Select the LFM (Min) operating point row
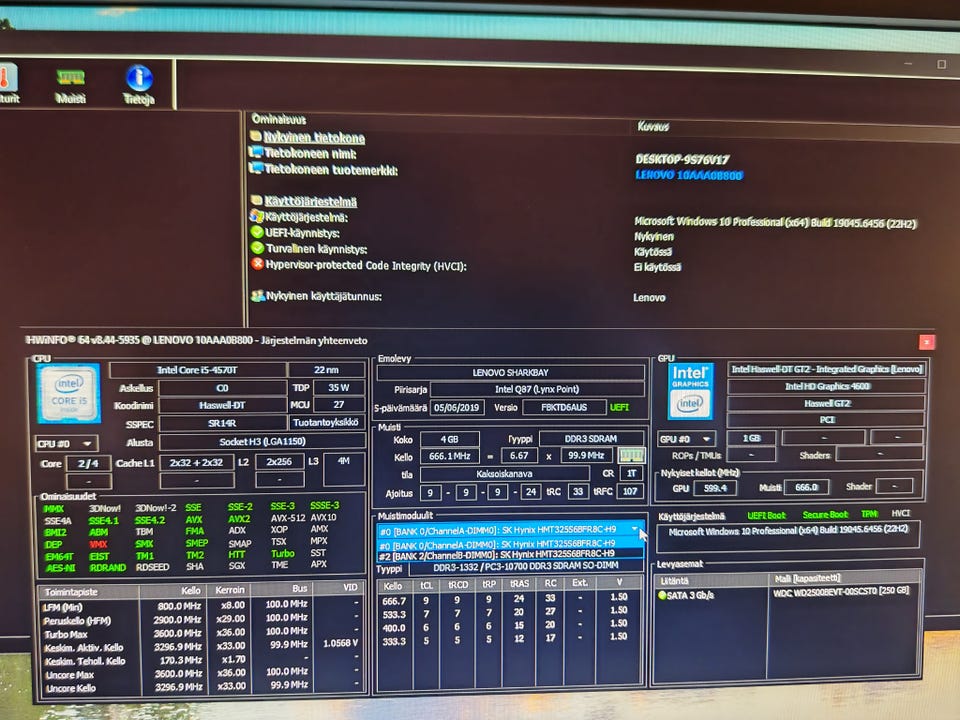This screenshot has height=720, width=960. pos(201,606)
